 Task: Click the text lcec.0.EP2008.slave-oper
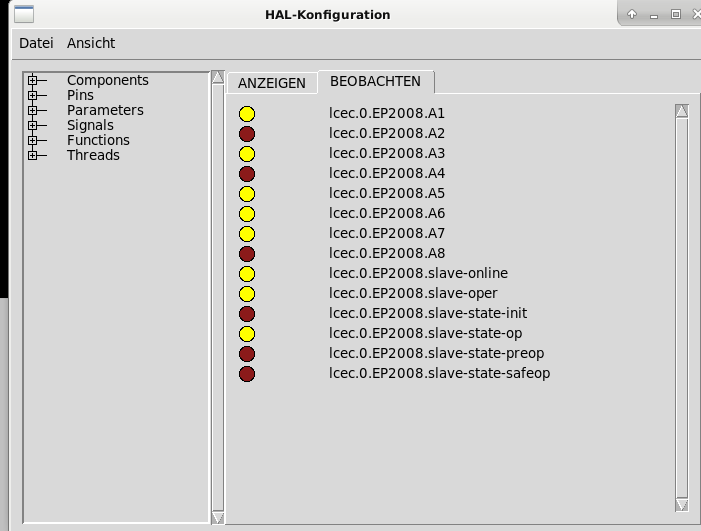point(413,293)
